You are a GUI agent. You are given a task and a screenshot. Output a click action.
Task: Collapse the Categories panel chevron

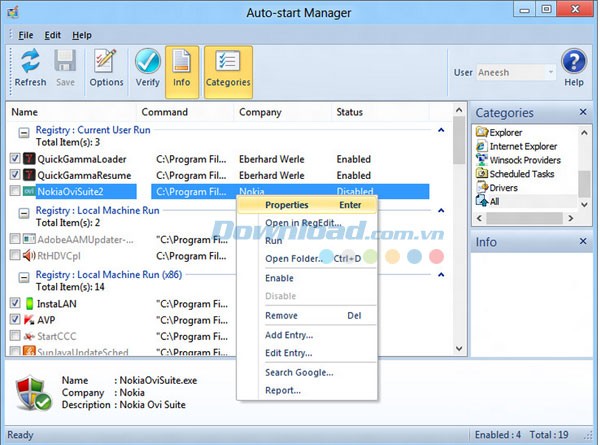point(581,113)
